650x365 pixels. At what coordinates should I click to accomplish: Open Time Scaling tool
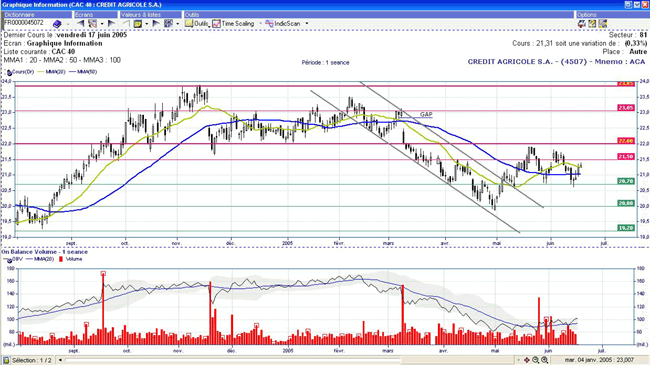[x=233, y=24]
